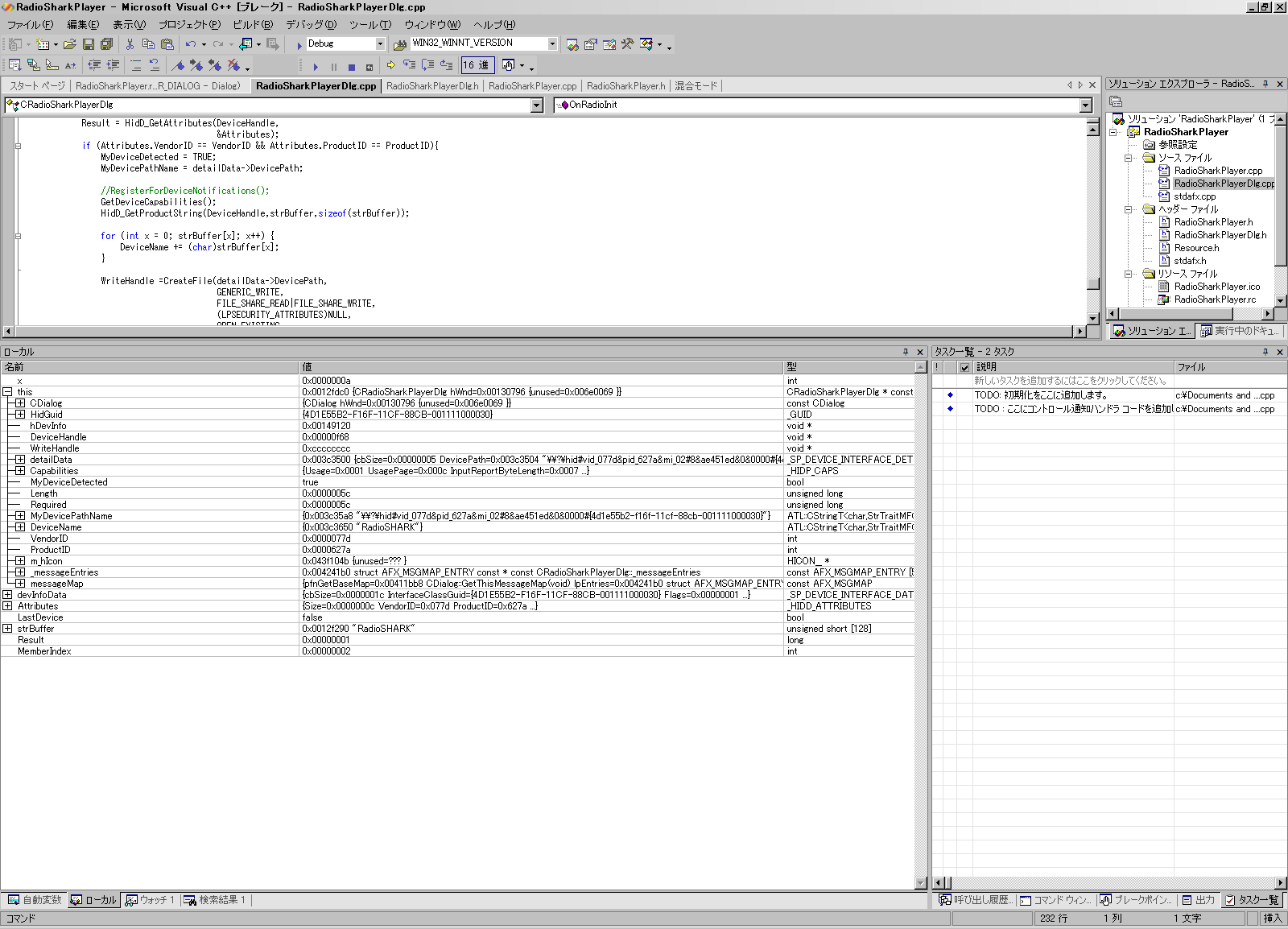Open the Properties window toolbar icon
The width and height of the screenshot is (1288, 929).
coord(591,44)
